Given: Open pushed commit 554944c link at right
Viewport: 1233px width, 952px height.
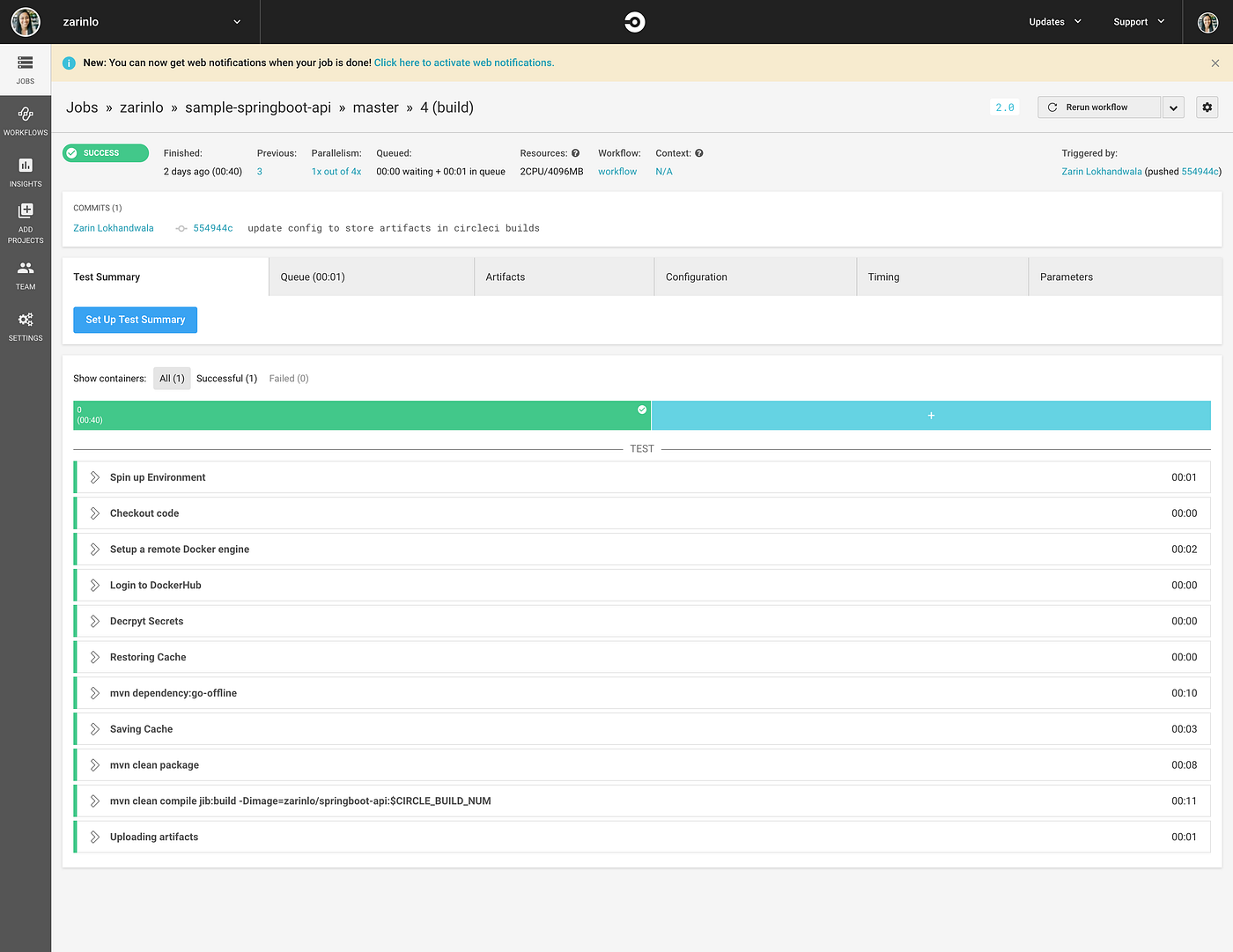Looking at the screenshot, I should [x=1200, y=172].
